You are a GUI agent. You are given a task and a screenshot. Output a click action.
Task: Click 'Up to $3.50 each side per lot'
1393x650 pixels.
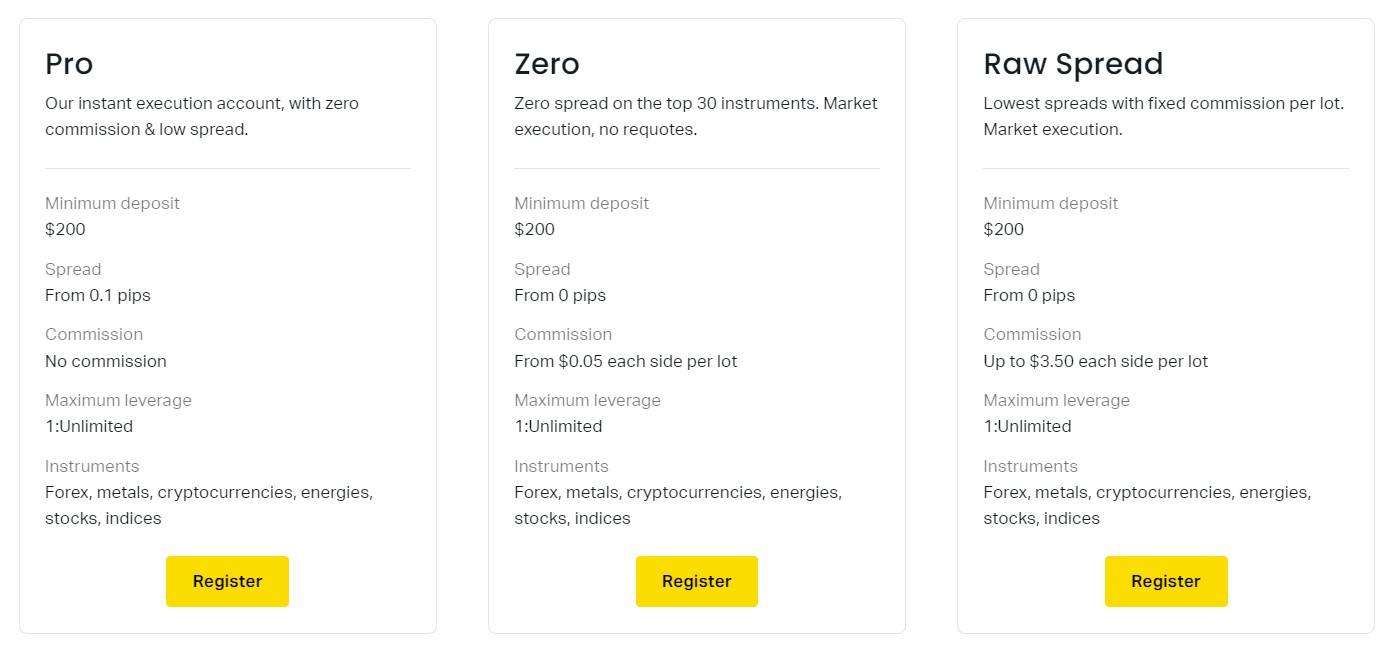coord(1095,361)
